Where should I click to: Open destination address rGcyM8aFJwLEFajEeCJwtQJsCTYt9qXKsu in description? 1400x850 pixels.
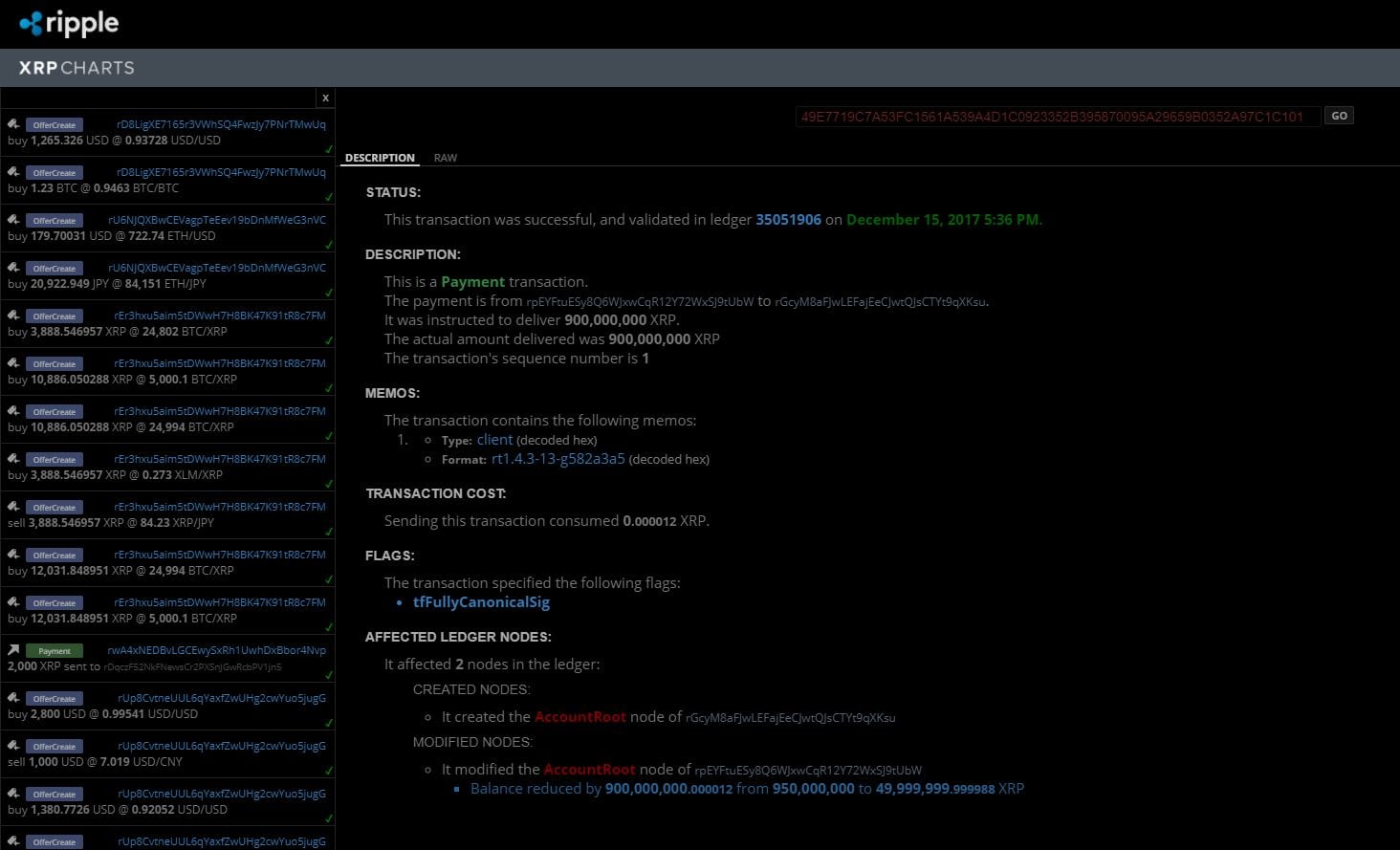coord(881,302)
